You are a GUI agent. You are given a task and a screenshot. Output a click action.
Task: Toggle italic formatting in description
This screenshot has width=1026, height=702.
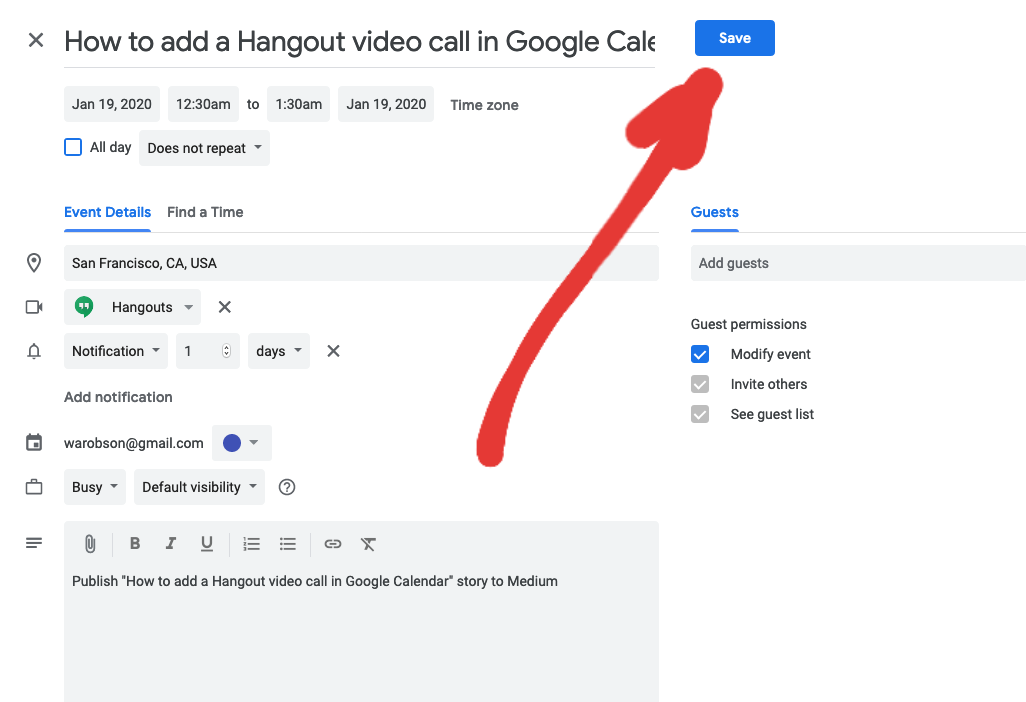pos(171,543)
